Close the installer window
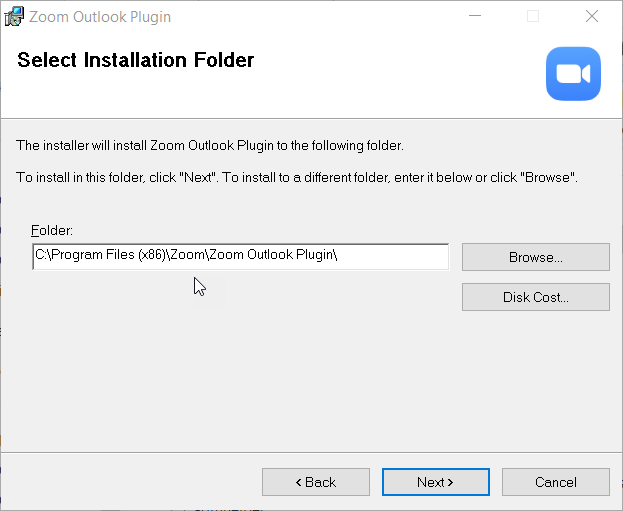 (x=592, y=16)
